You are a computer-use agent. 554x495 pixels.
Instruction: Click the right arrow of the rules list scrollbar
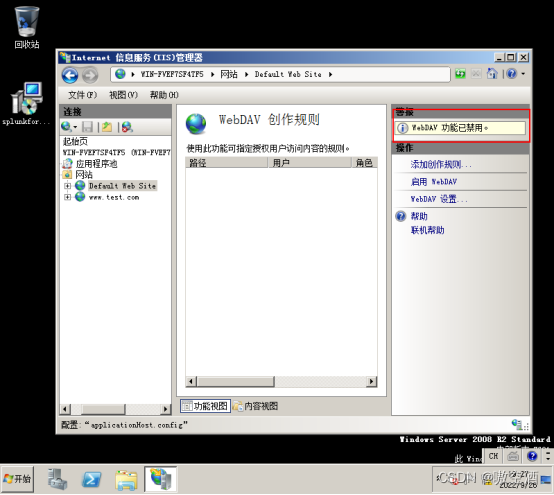click(371, 382)
